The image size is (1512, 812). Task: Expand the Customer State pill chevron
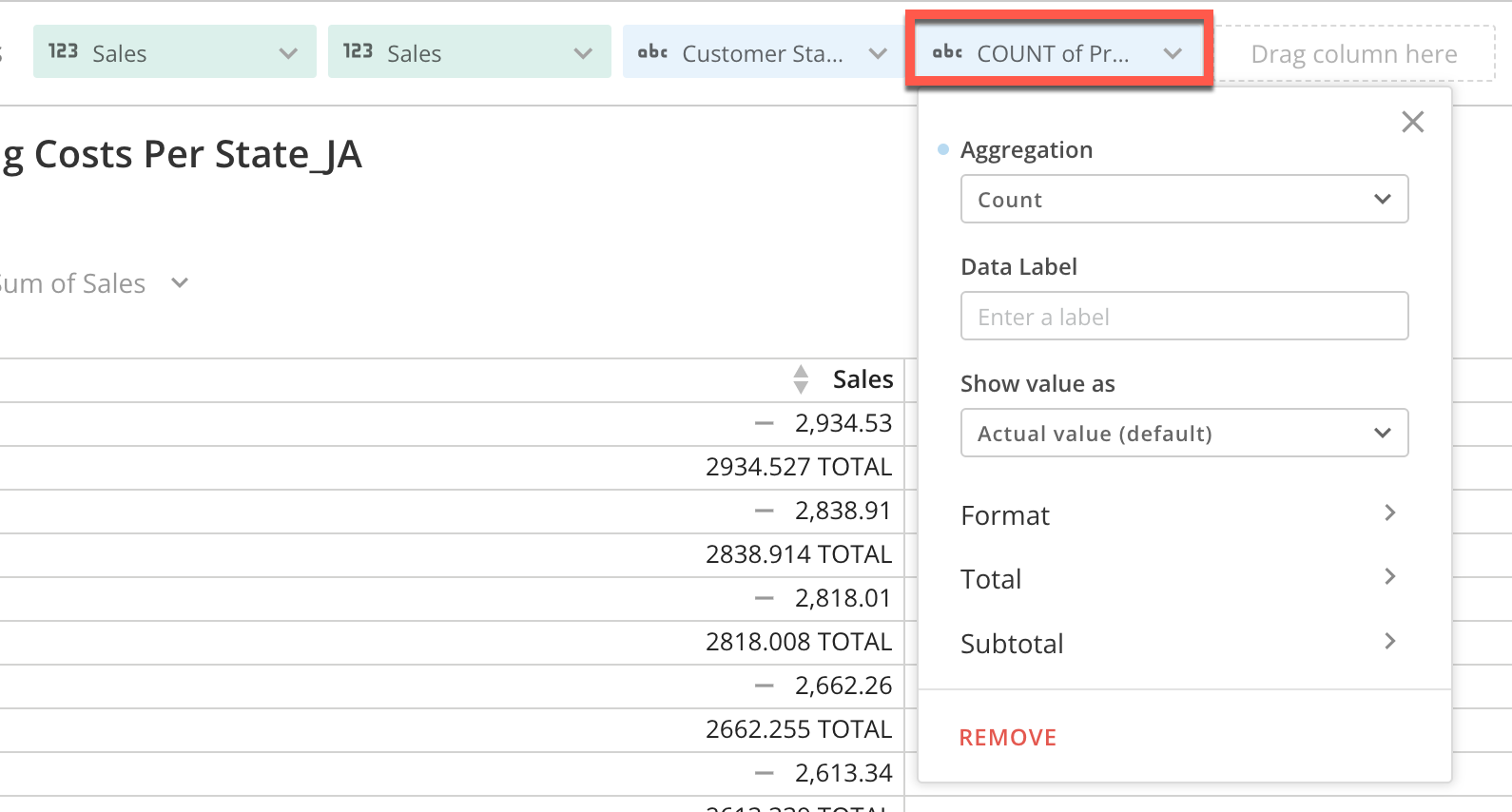878,53
